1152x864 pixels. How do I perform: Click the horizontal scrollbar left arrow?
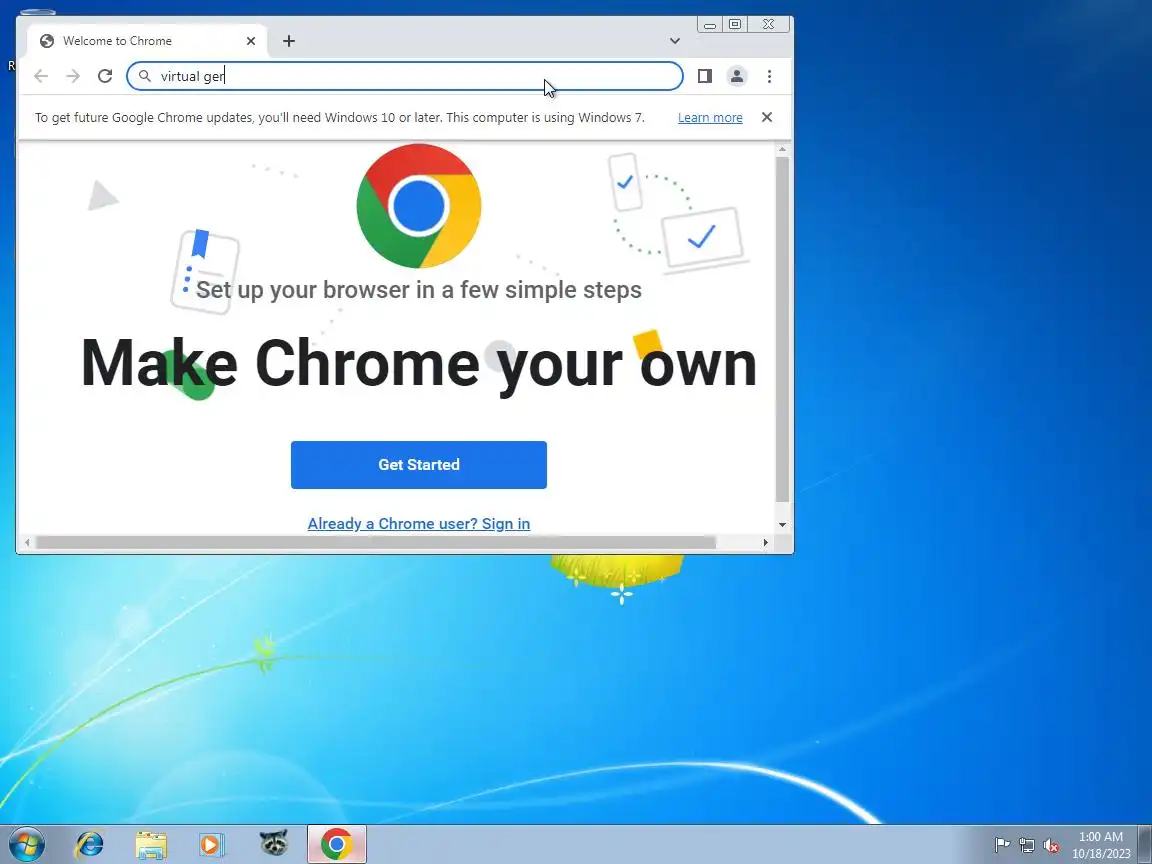click(27, 542)
